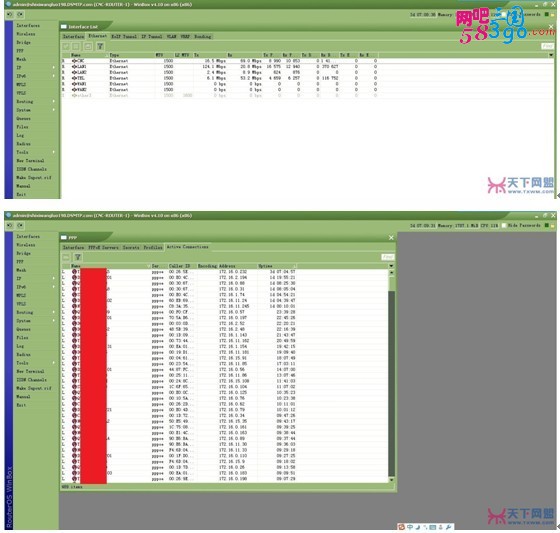This screenshot has height=533, width=560.
Task: Open the EoIP Tunnel tab in Interface List
Action: tap(124, 36)
